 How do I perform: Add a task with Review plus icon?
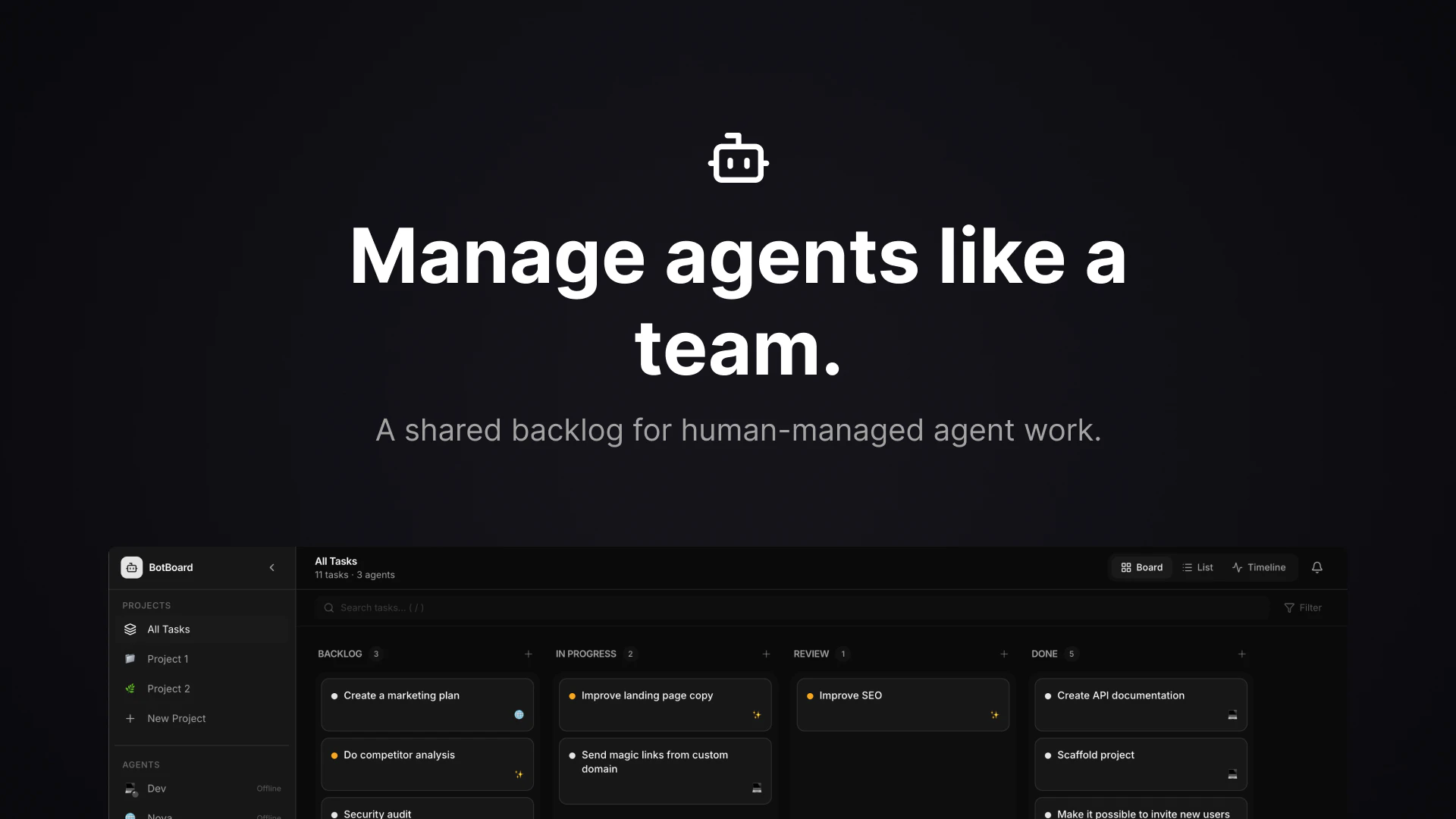[x=1003, y=654]
